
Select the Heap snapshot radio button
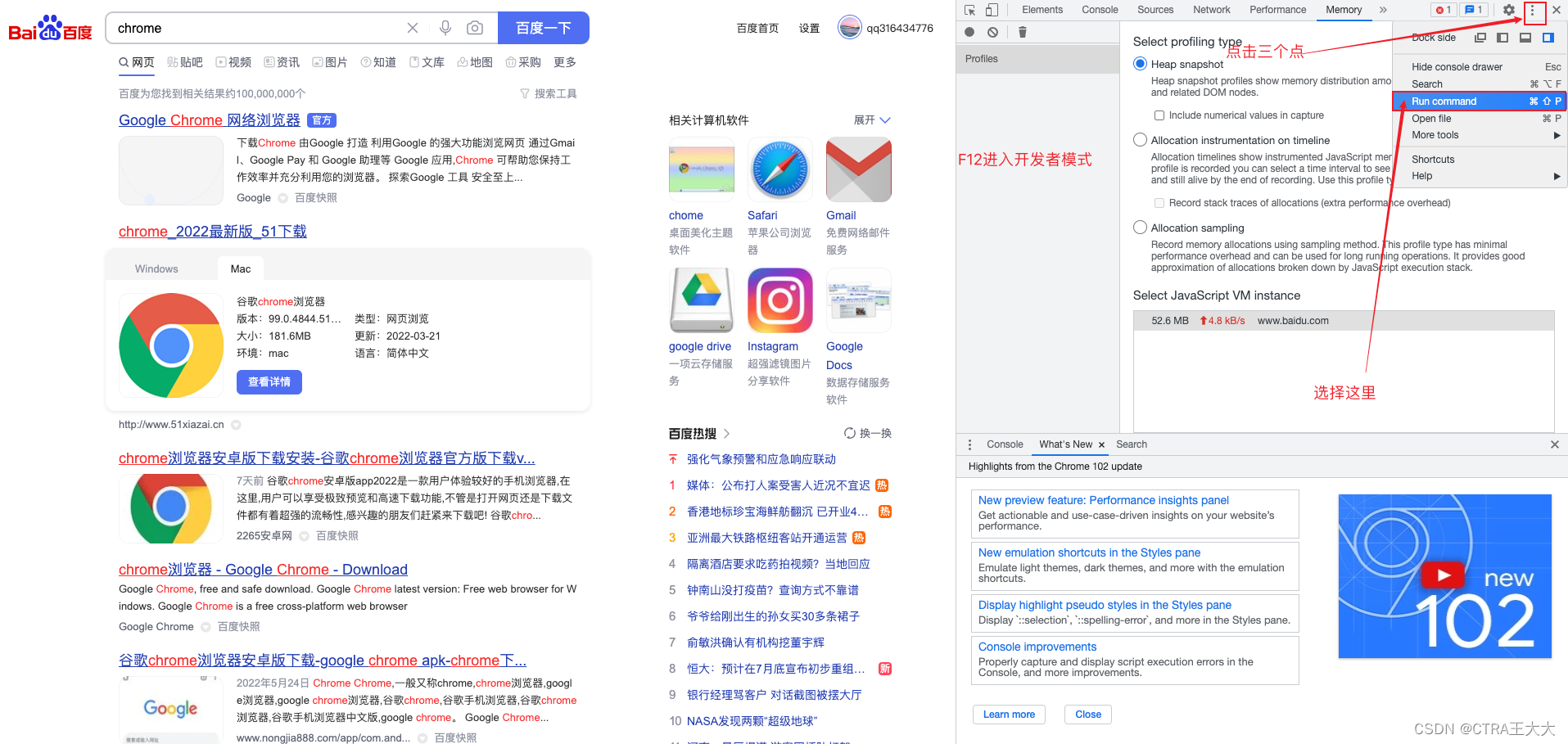tap(1140, 64)
